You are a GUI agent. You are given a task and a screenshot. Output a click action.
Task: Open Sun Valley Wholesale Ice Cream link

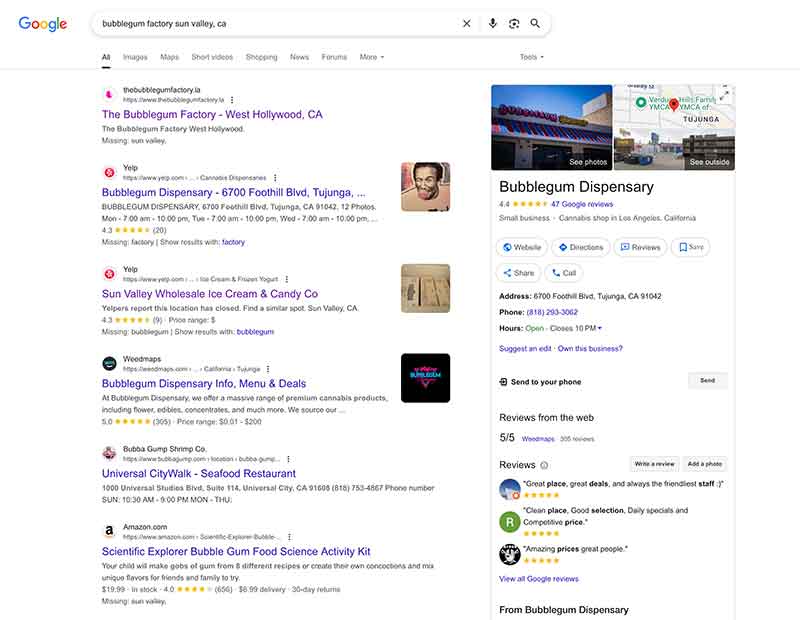[x=210, y=294]
